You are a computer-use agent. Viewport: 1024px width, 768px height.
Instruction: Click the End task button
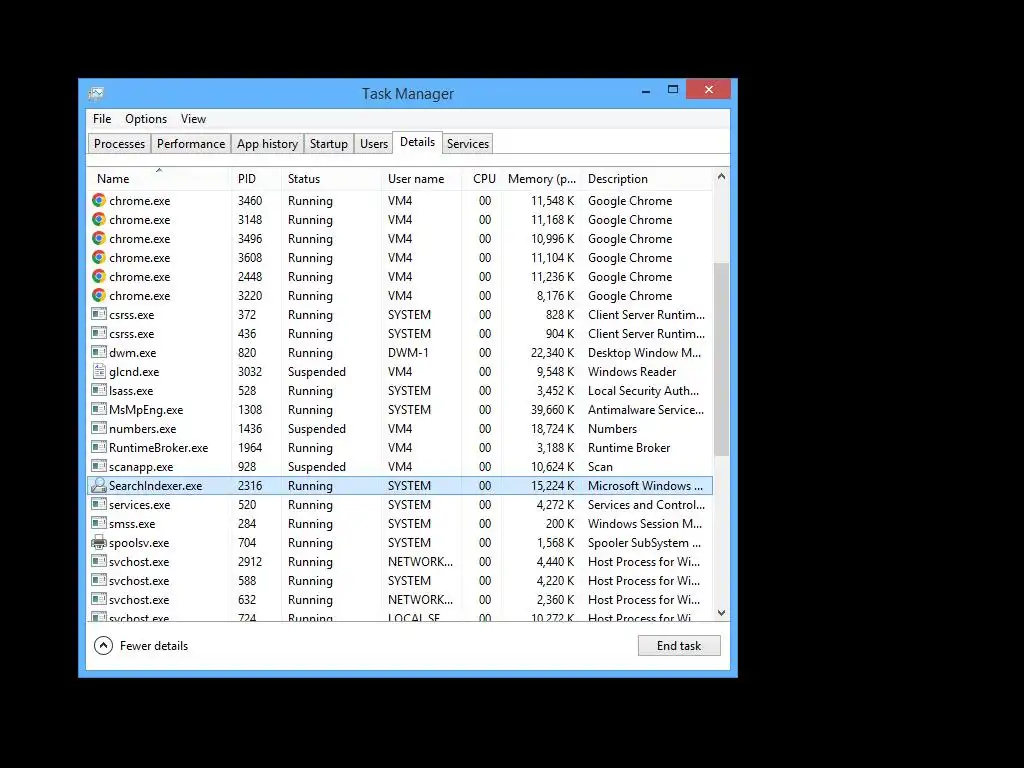point(679,645)
